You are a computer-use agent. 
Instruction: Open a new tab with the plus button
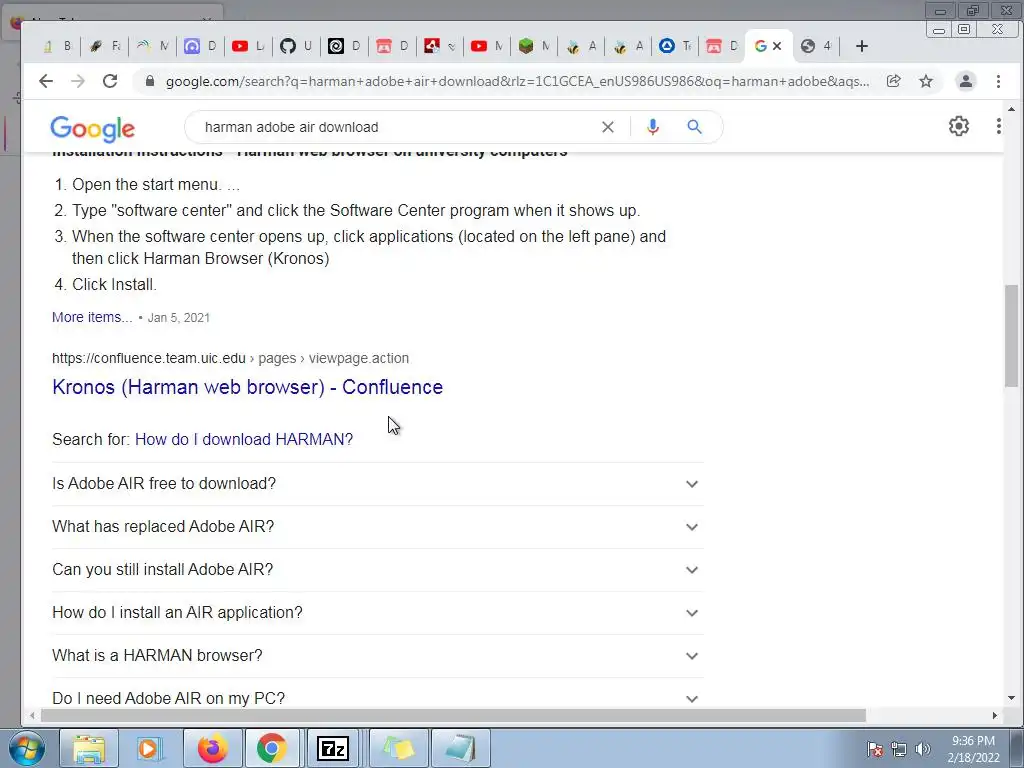861,46
